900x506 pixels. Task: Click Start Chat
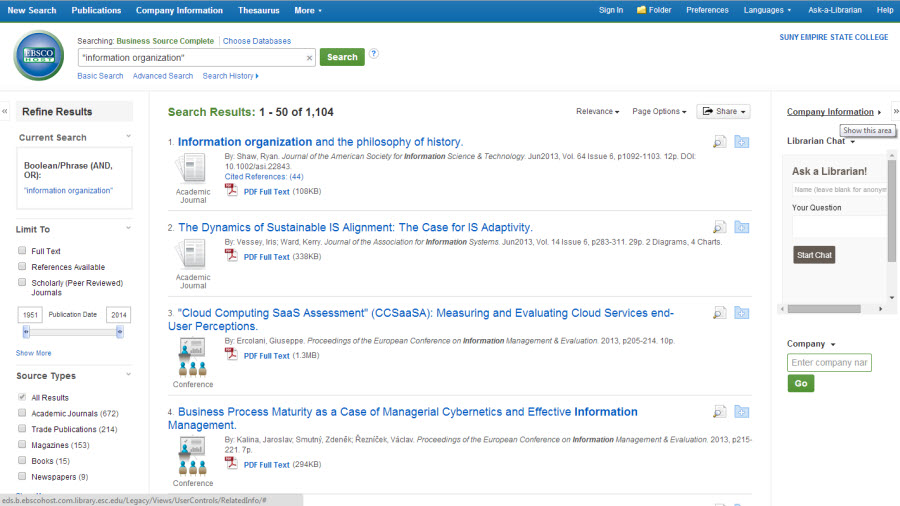tap(814, 255)
